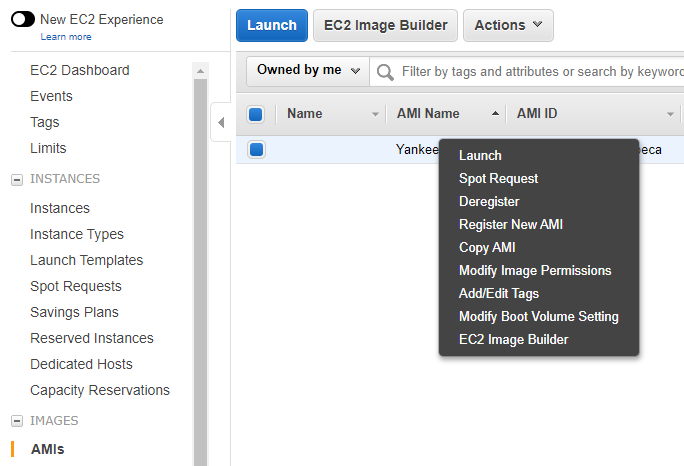684x466 pixels.
Task: Choose Spot Request in the context menu
Action: [x=498, y=178]
